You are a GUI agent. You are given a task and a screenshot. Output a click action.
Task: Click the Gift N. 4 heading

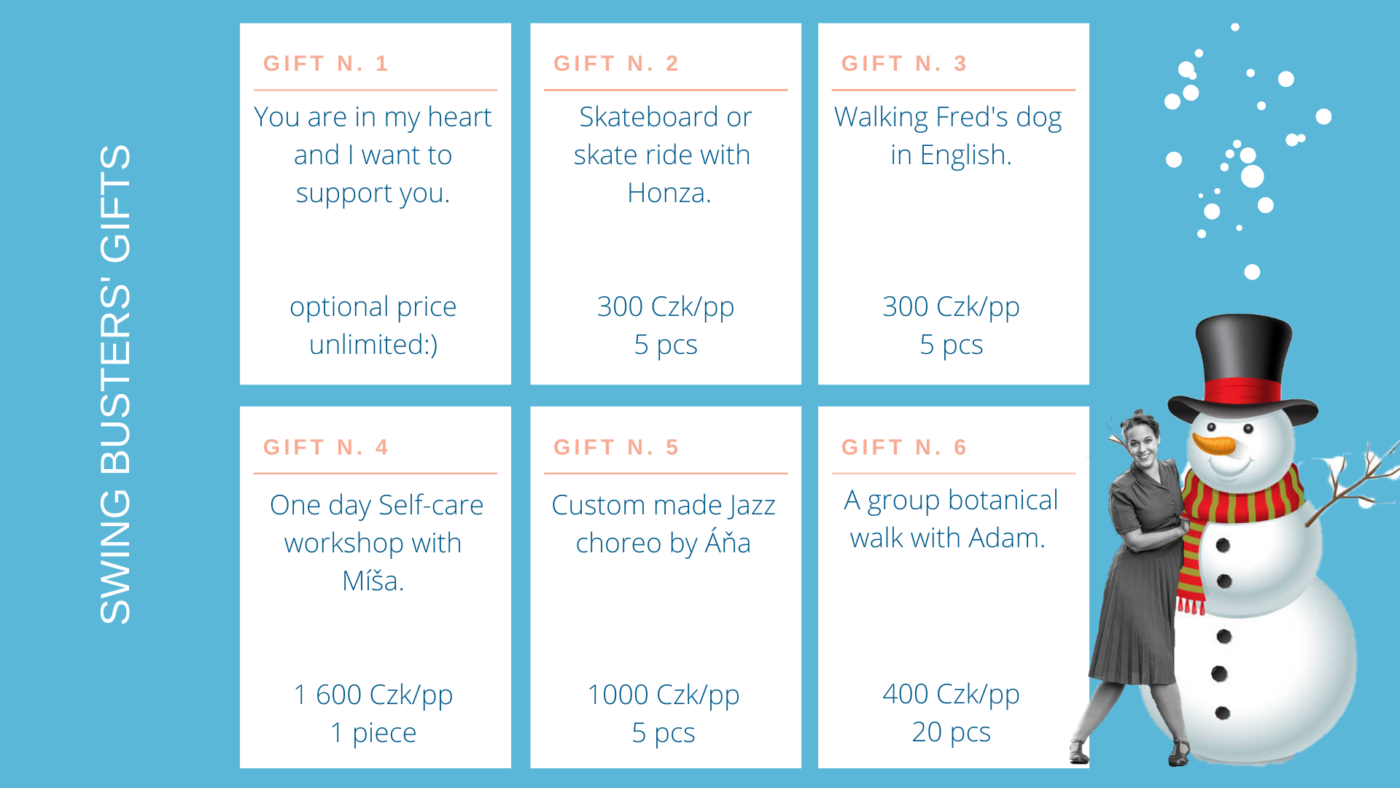coord(326,447)
